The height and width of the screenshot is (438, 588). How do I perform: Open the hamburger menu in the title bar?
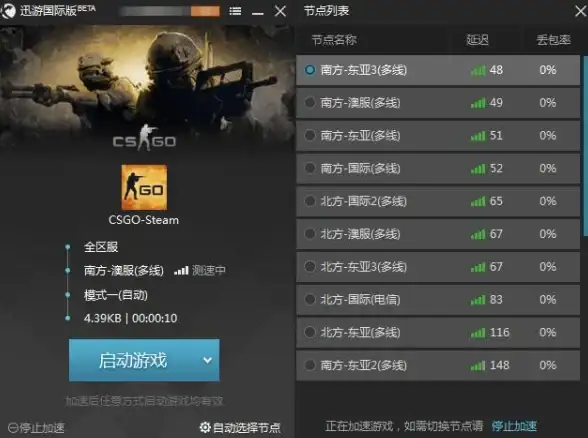pos(235,11)
